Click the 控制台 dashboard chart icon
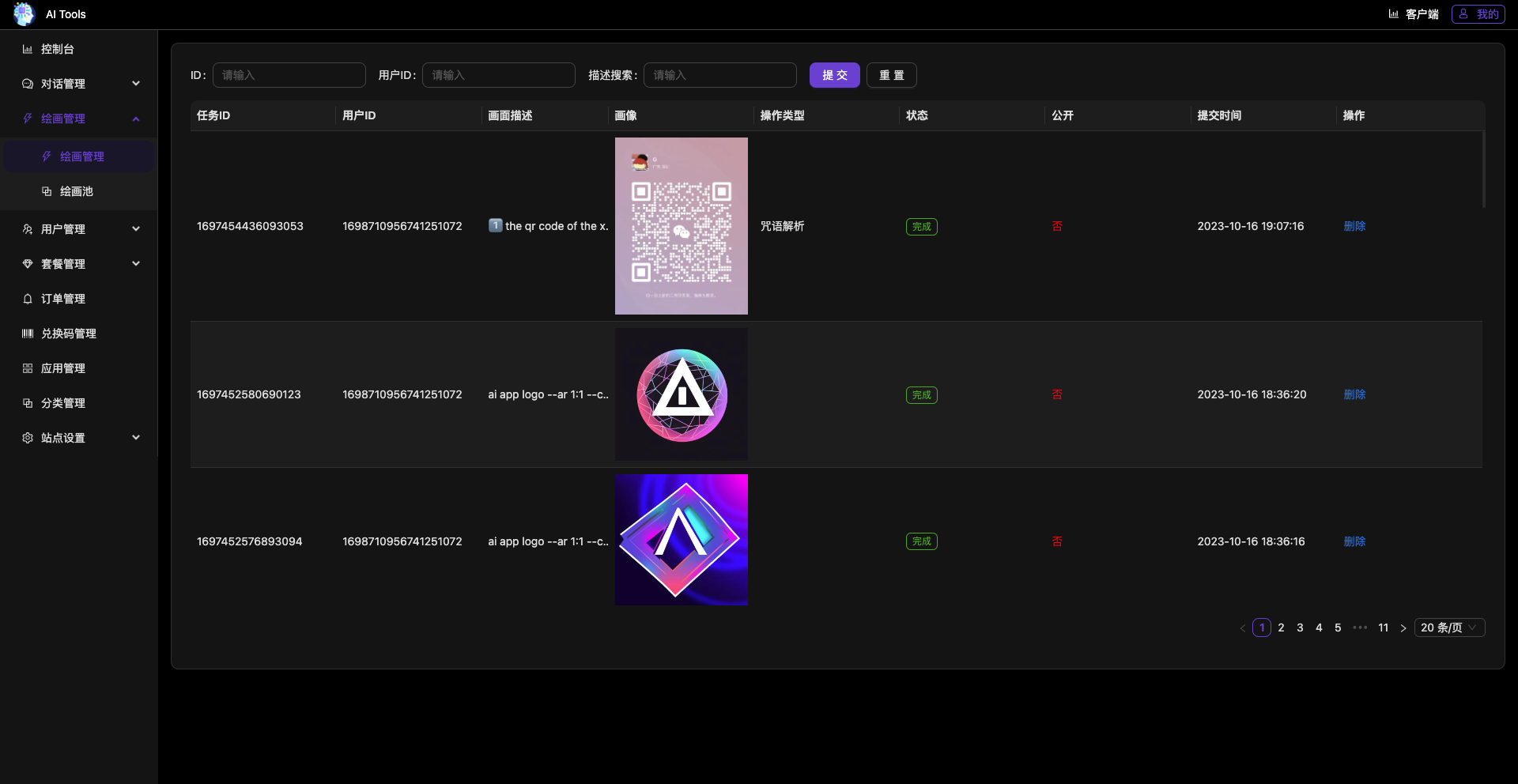The image size is (1518, 784). pyautogui.click(x=28, y=49)
